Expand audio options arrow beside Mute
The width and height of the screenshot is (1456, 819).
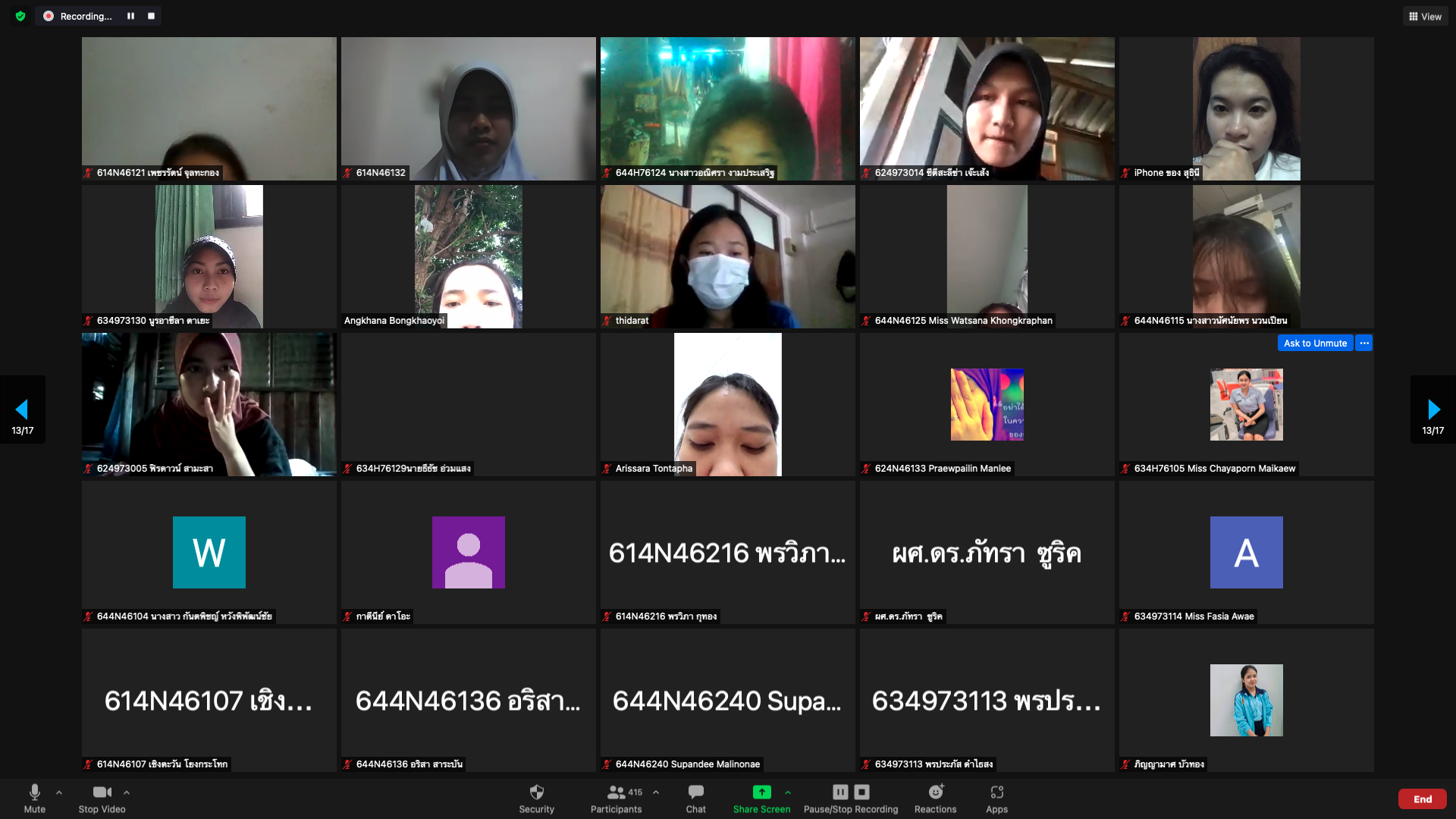59,792
